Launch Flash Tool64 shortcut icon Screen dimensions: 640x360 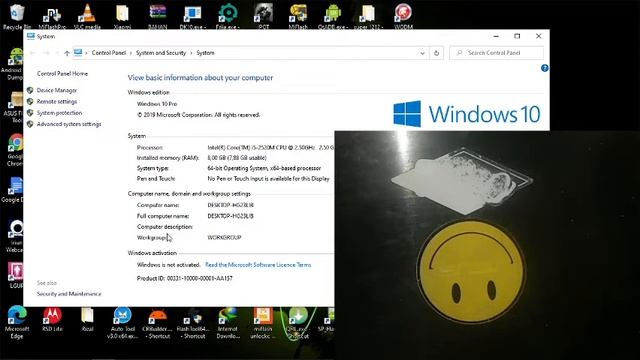[193, 323]
